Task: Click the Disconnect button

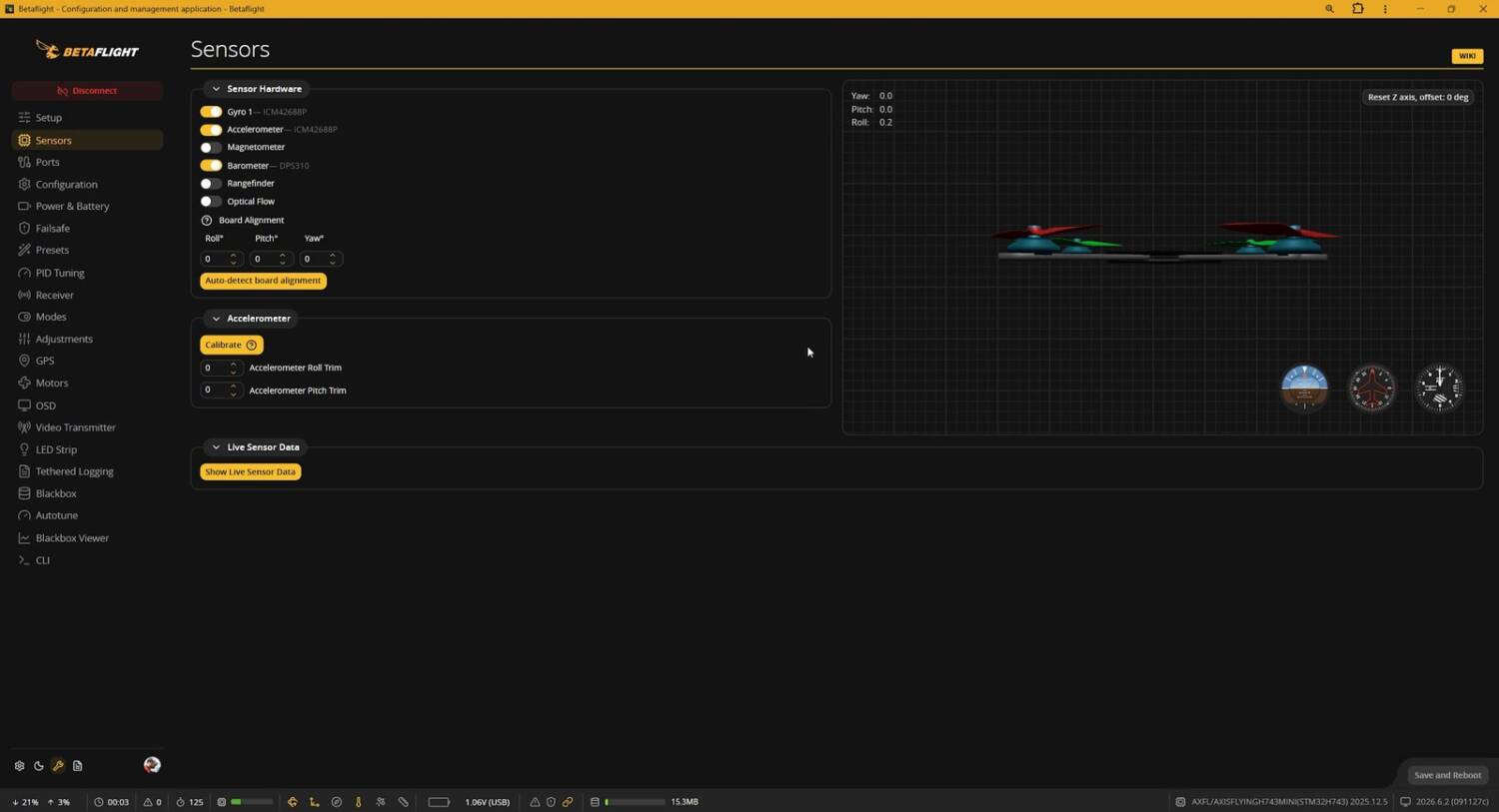Action: (x=87, y=91)
